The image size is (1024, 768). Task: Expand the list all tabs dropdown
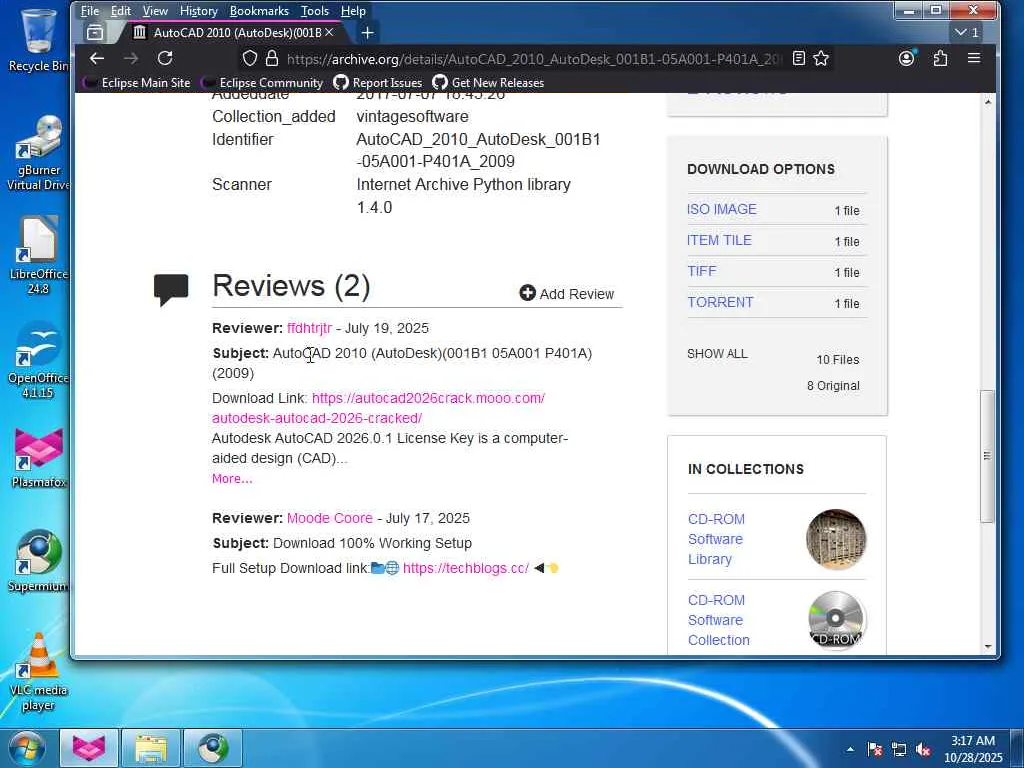967,33
